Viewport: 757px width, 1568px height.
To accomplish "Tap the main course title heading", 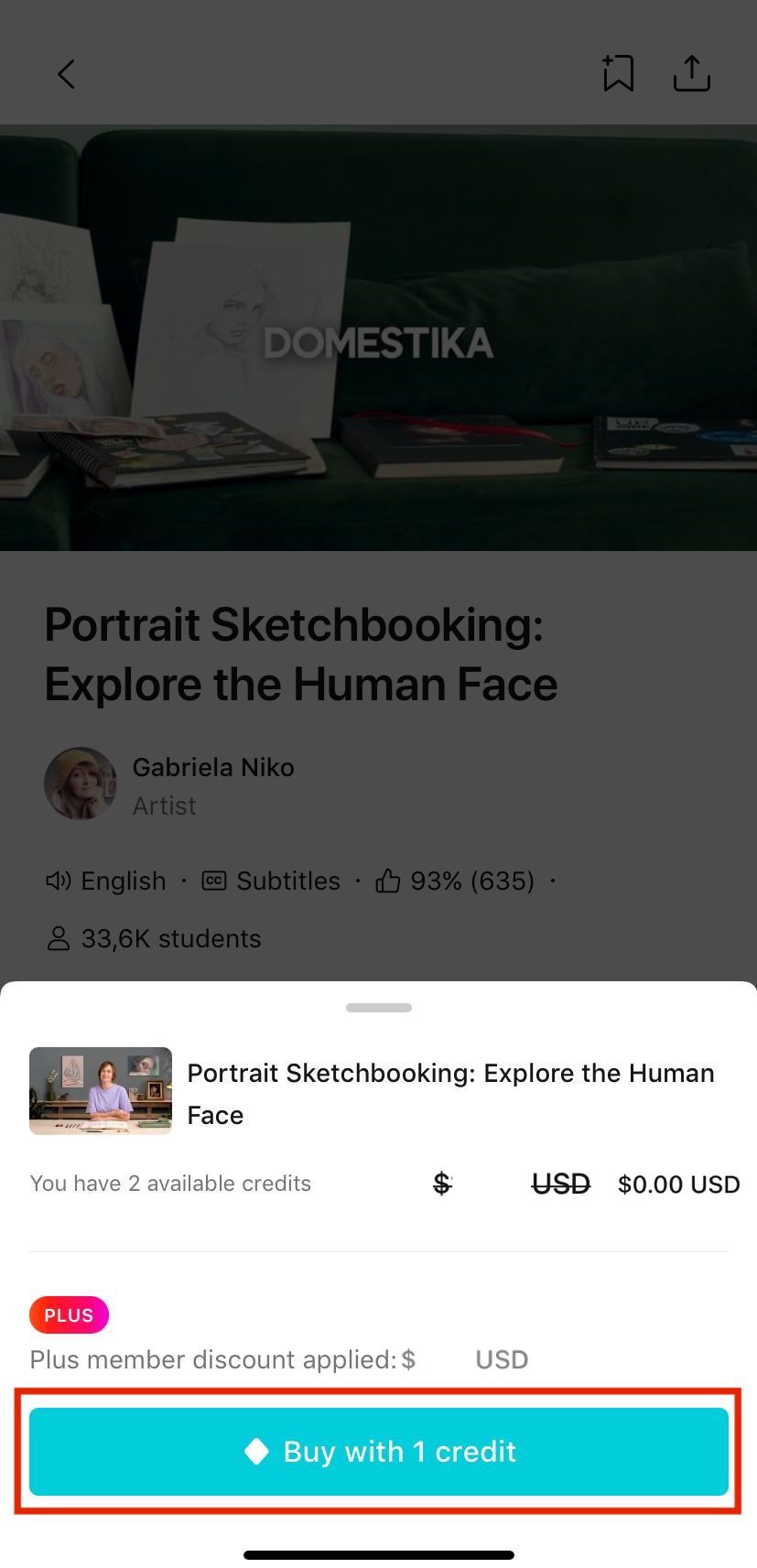I will tap(301, 654).
